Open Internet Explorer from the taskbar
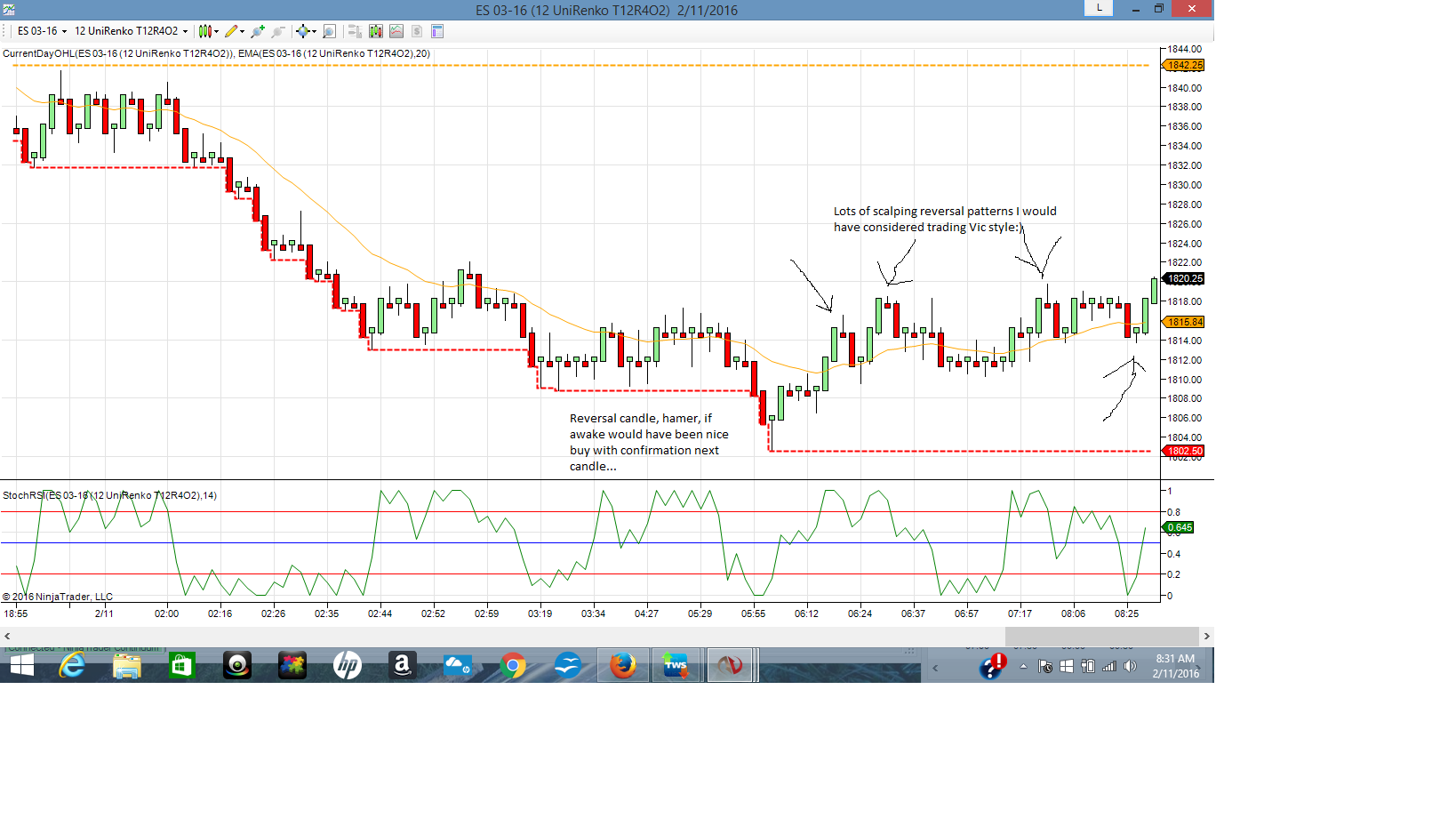 (72, 666)
